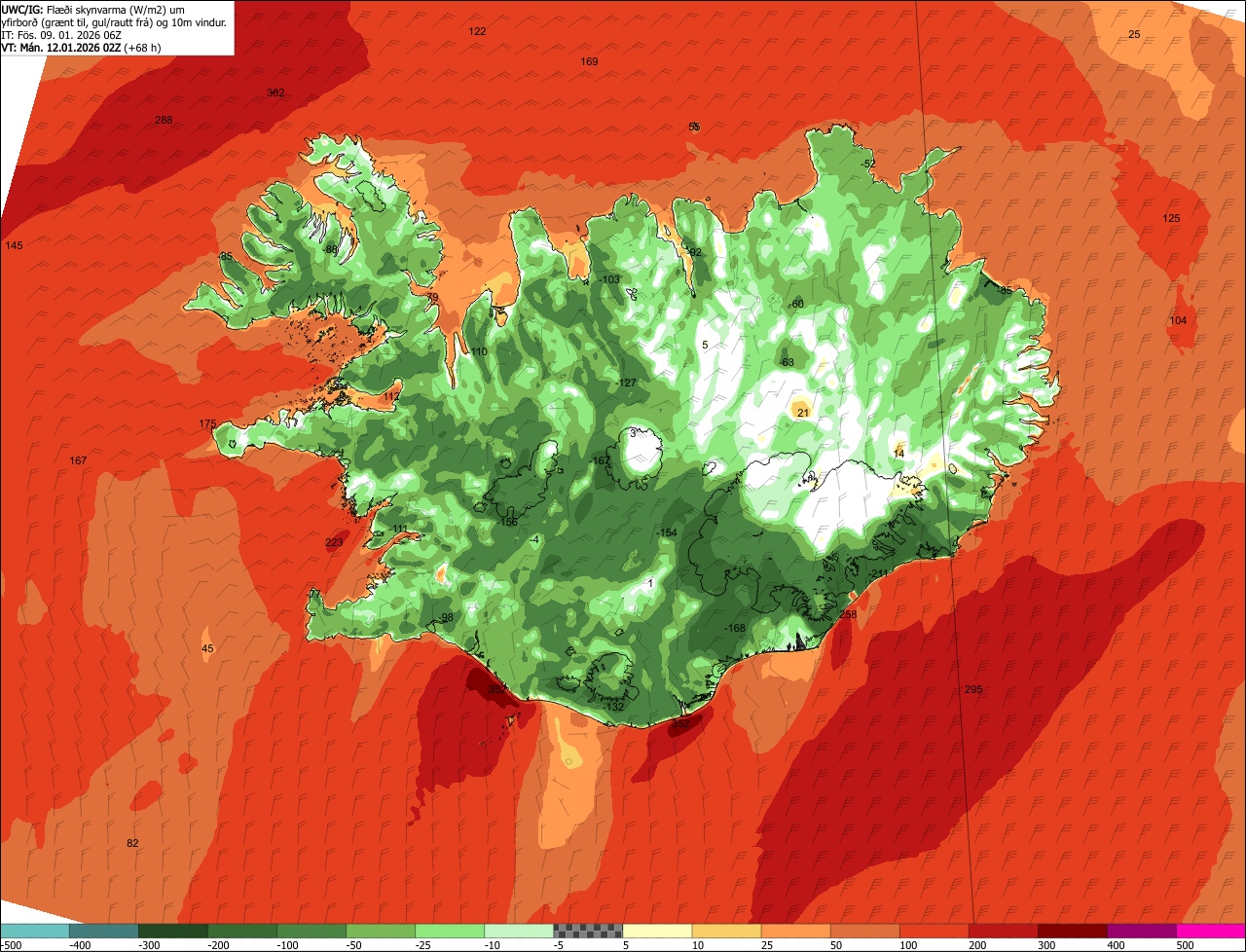1246x952 pixels.
Task: Click the '122' value in the northern sea
Action: [477, 32]
